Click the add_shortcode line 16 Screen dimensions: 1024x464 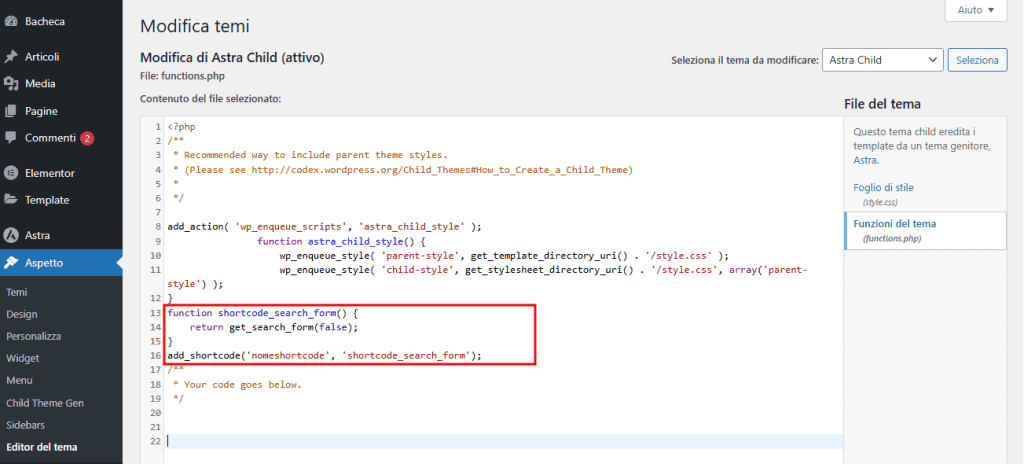tap(325, 356)
